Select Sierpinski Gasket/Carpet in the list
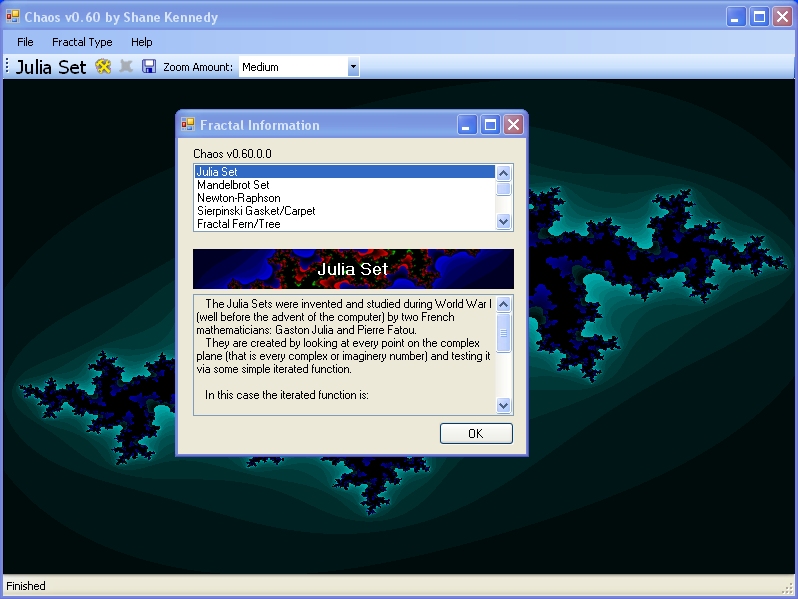The width and height of the screenshot is (798, 599). click(345, 211)
